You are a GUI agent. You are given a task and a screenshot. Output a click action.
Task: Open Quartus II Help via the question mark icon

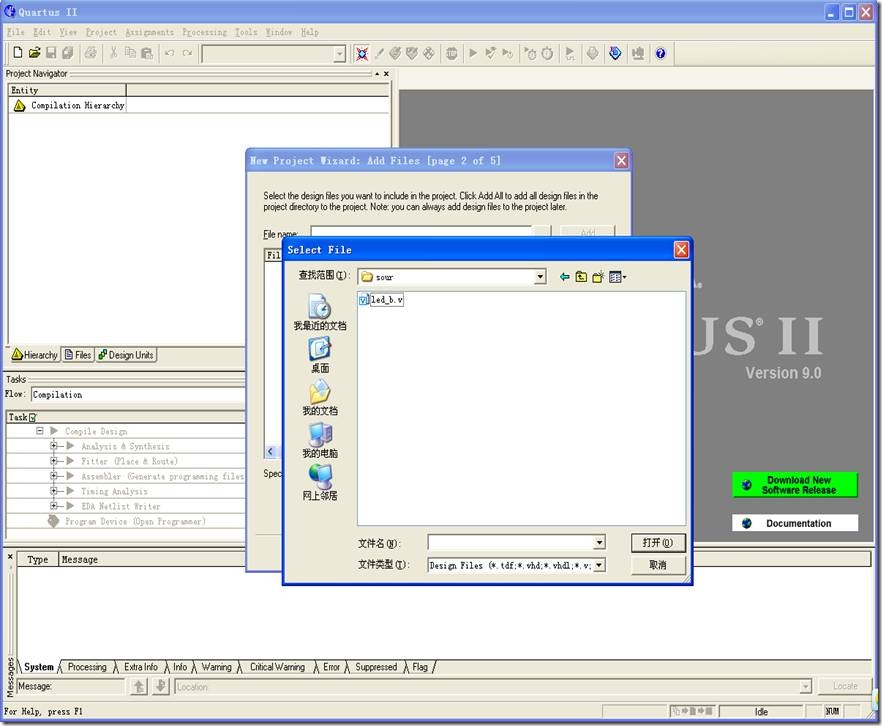pos(660,53)
